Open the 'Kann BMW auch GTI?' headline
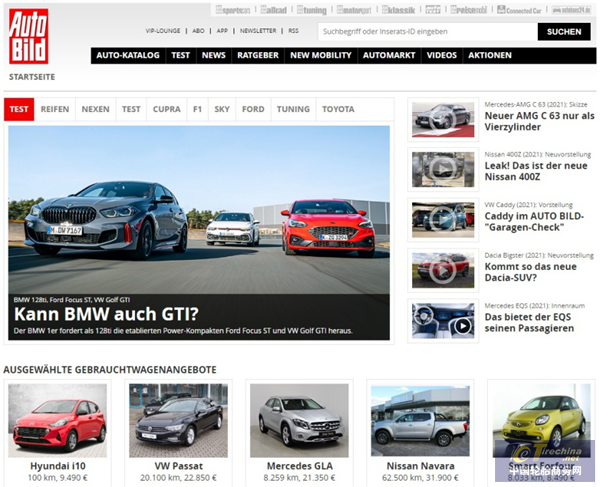 tap(106, 314)
